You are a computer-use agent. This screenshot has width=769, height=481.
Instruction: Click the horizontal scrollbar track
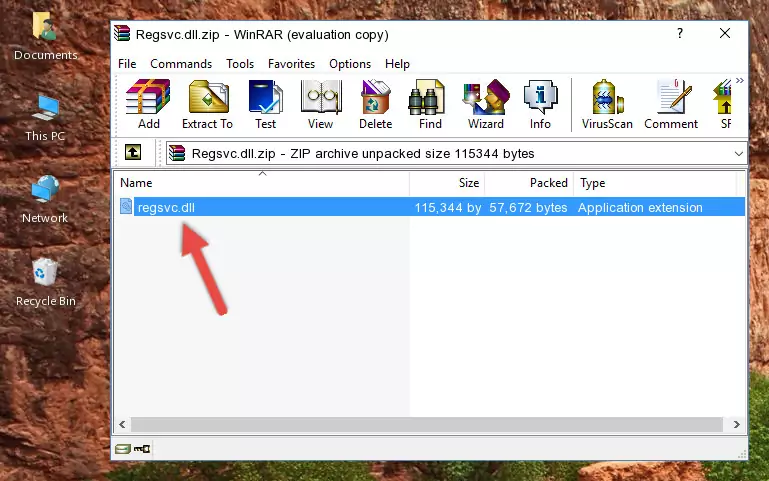(x=427, y=425)
